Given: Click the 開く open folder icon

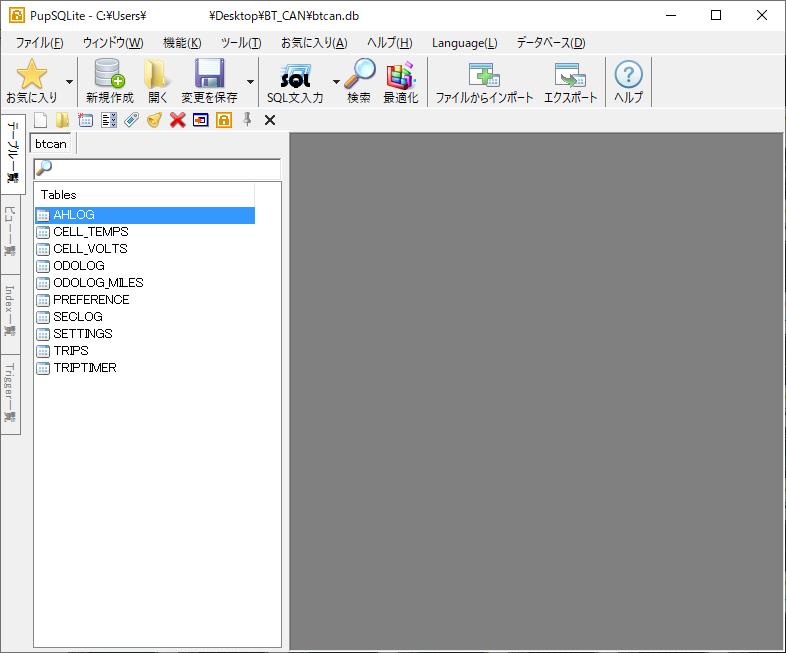Looking at the screenshot, I should point(157,74).
